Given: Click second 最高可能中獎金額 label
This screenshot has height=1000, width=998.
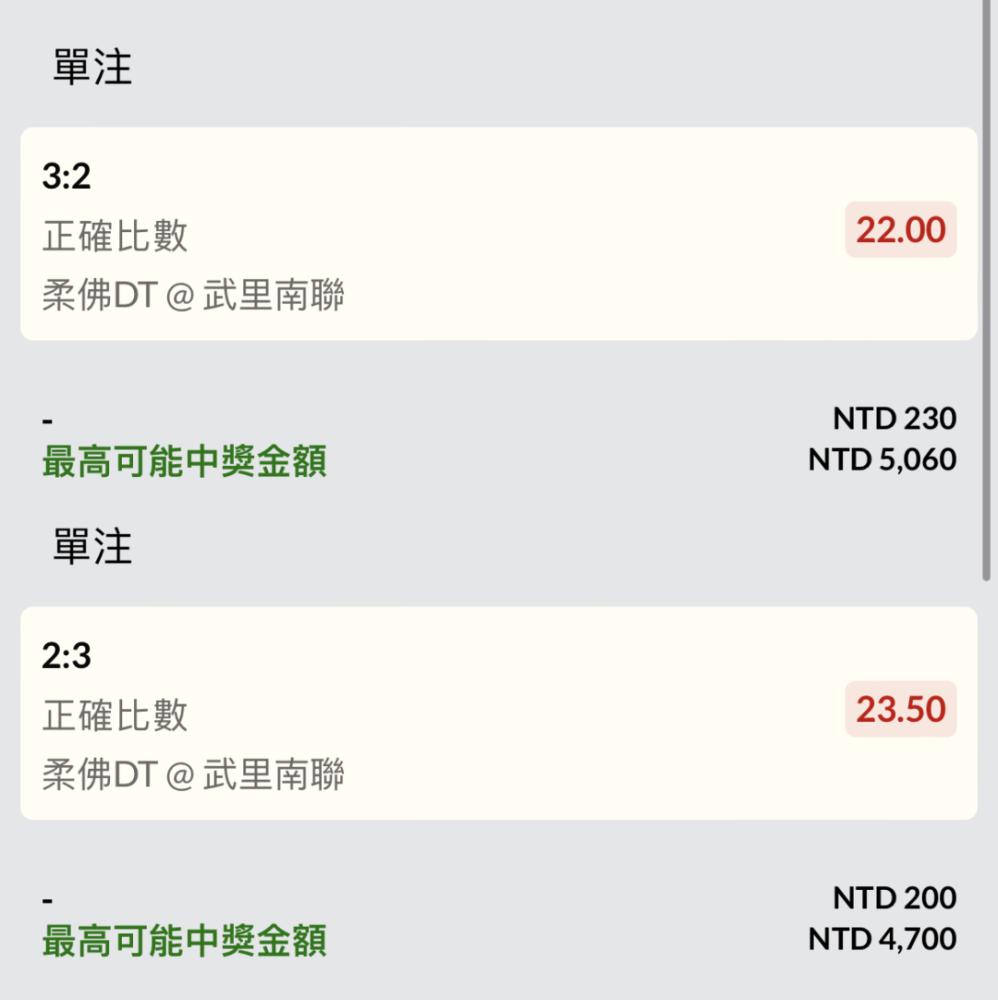Looking at the screenshot, I should click(x=184, y=941).
